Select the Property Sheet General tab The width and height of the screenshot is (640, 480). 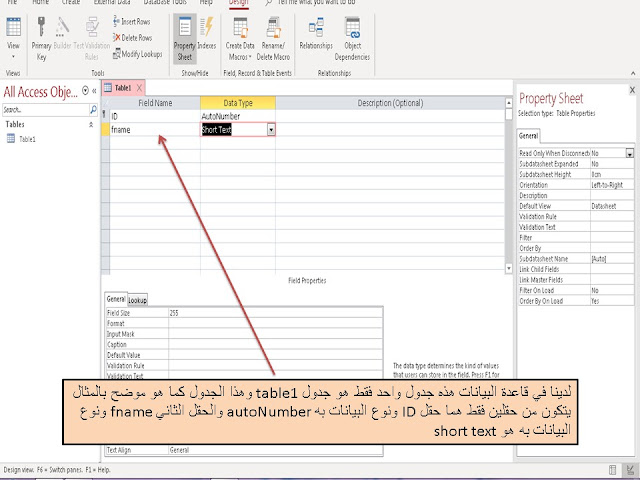(x=529, y=136)
